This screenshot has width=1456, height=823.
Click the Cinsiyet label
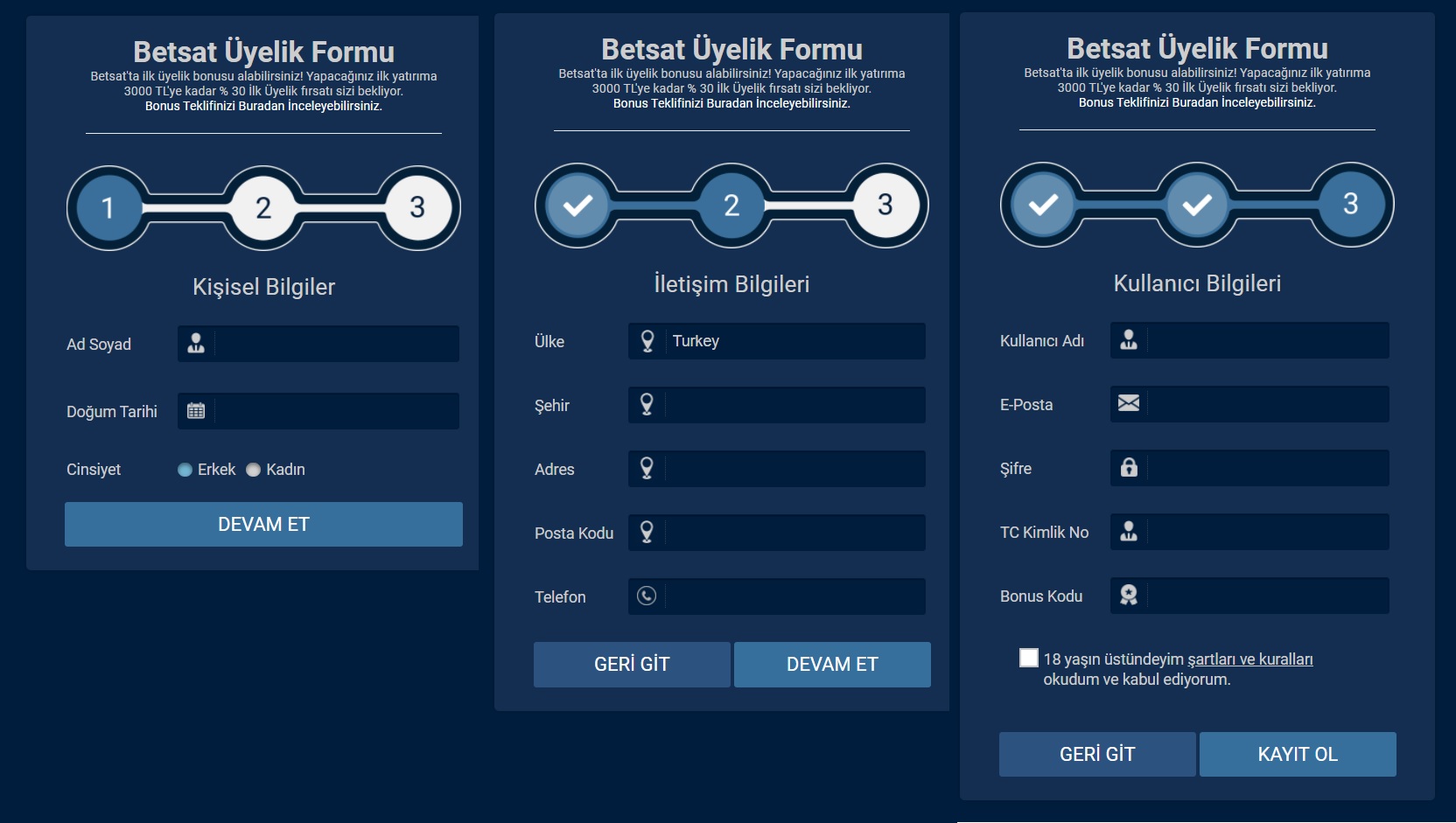click(94, 470)
